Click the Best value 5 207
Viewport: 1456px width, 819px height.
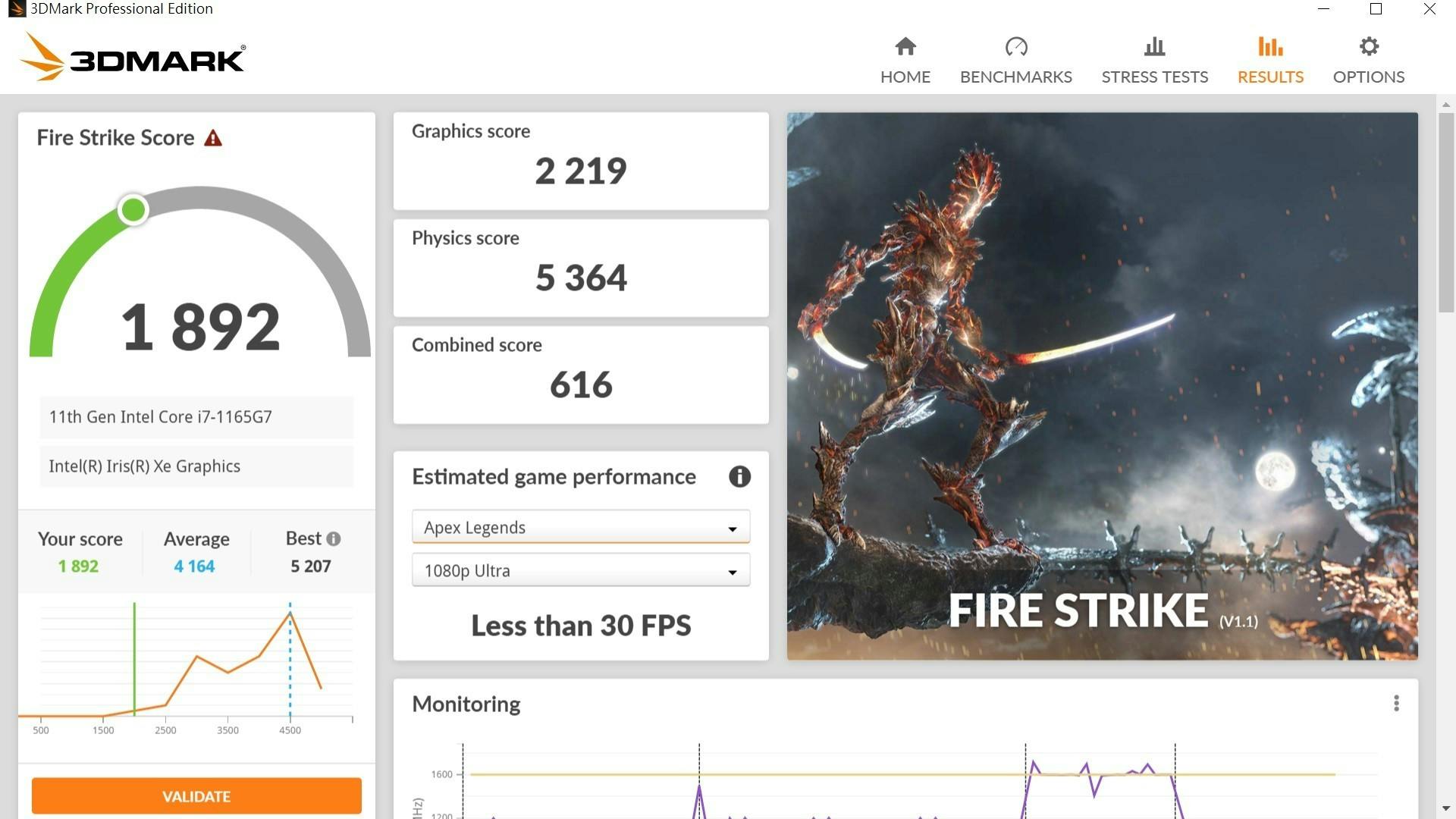coord(311,566)
